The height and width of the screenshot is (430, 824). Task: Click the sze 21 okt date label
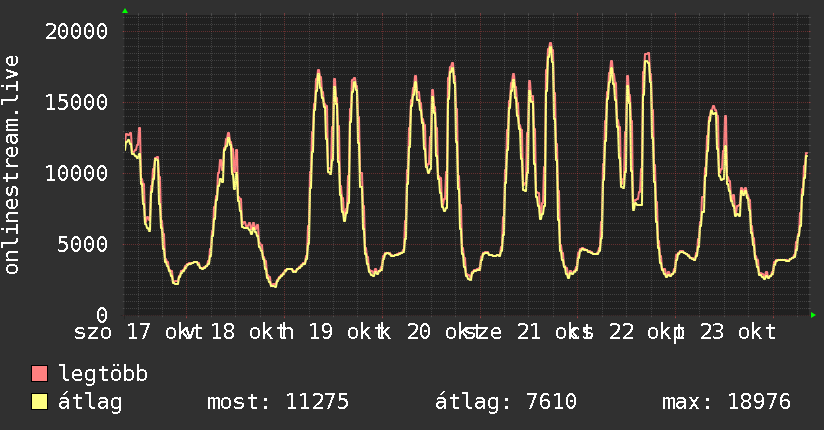click(530, 332)
